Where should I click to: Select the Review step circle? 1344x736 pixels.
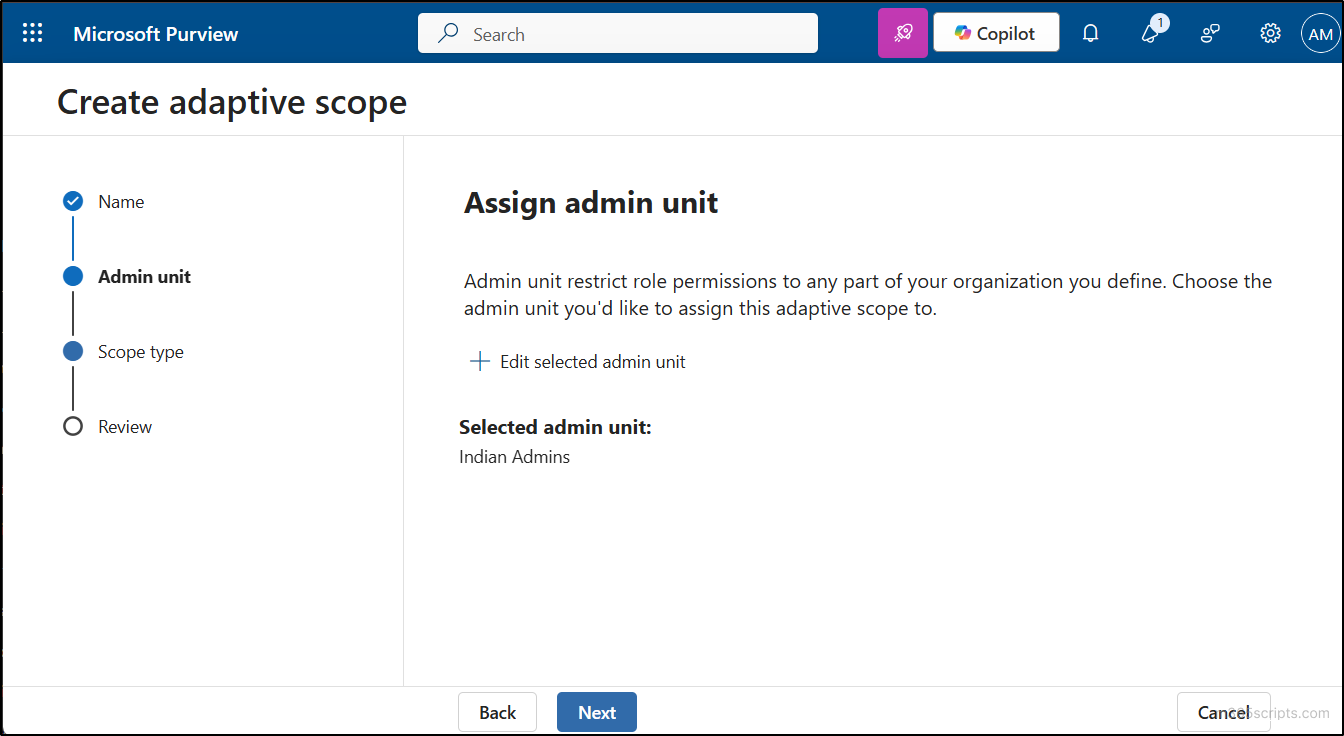point(73,427)
